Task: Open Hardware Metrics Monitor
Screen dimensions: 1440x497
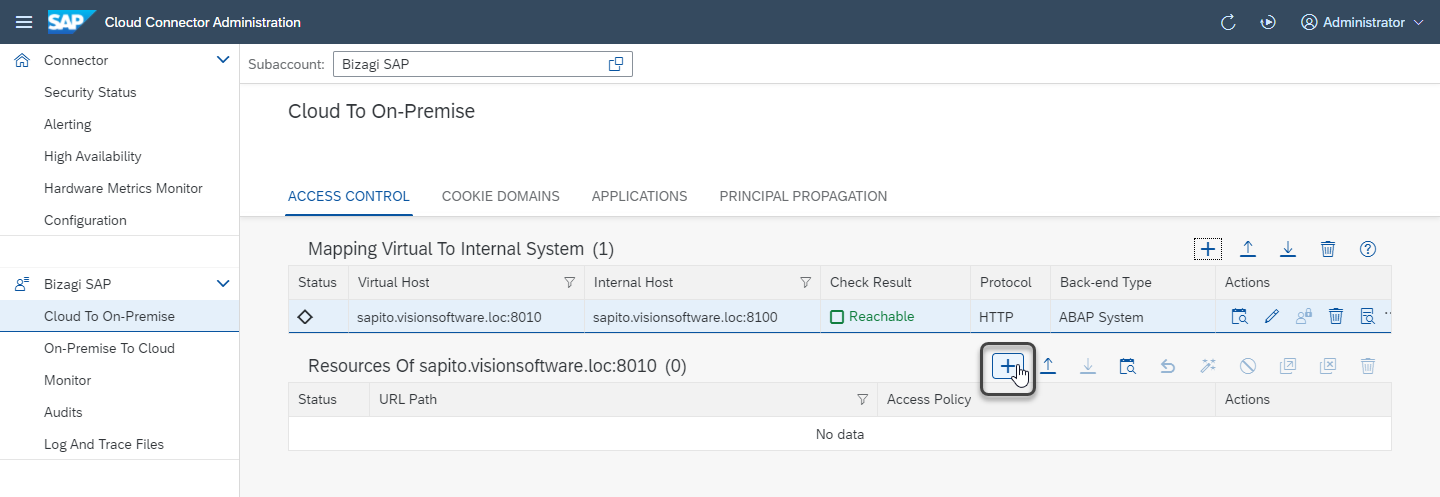Action: click(123, 188)
